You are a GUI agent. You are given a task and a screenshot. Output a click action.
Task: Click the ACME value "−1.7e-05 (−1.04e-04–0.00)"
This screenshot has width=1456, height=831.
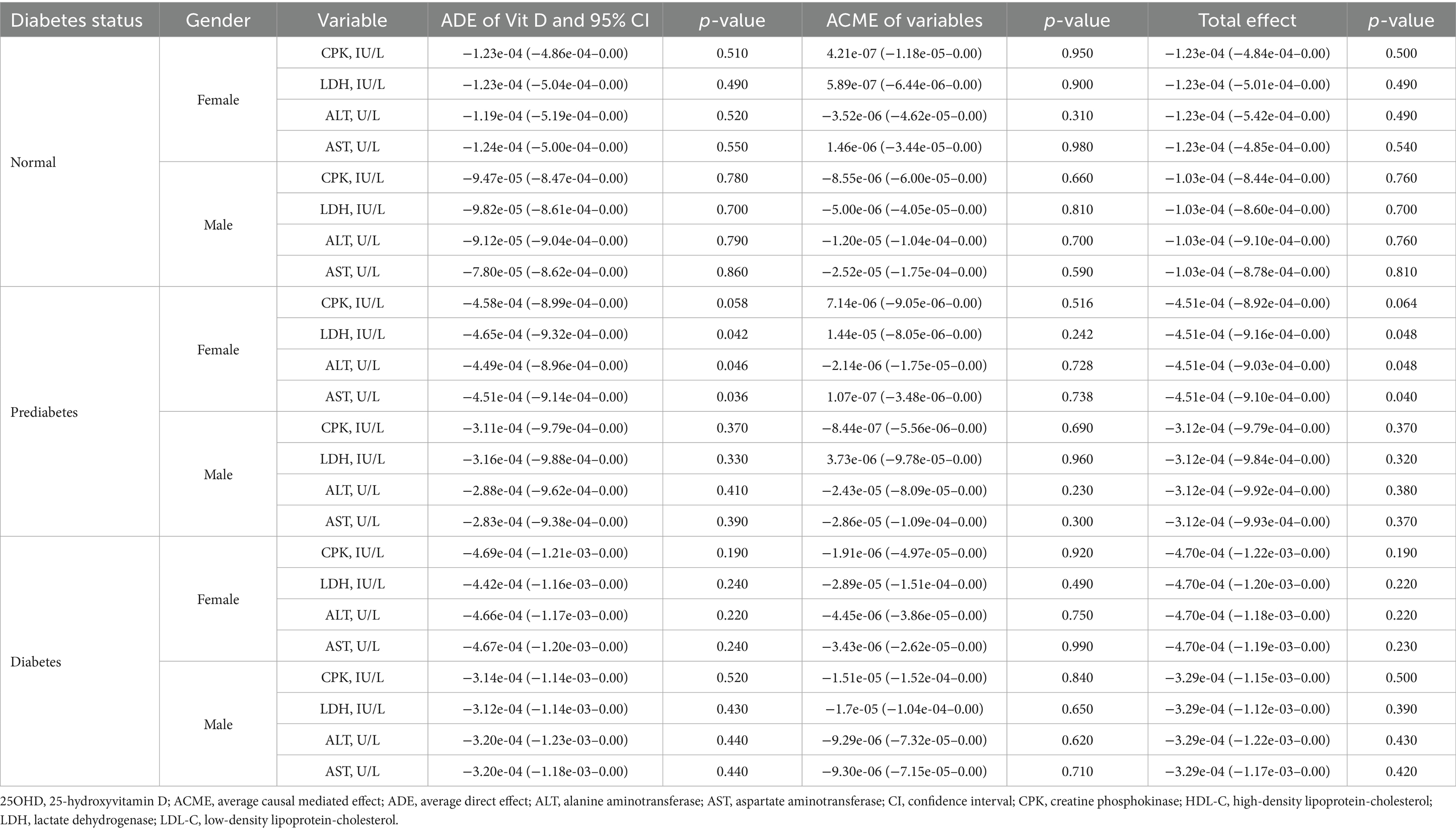(x=904, y=709)
